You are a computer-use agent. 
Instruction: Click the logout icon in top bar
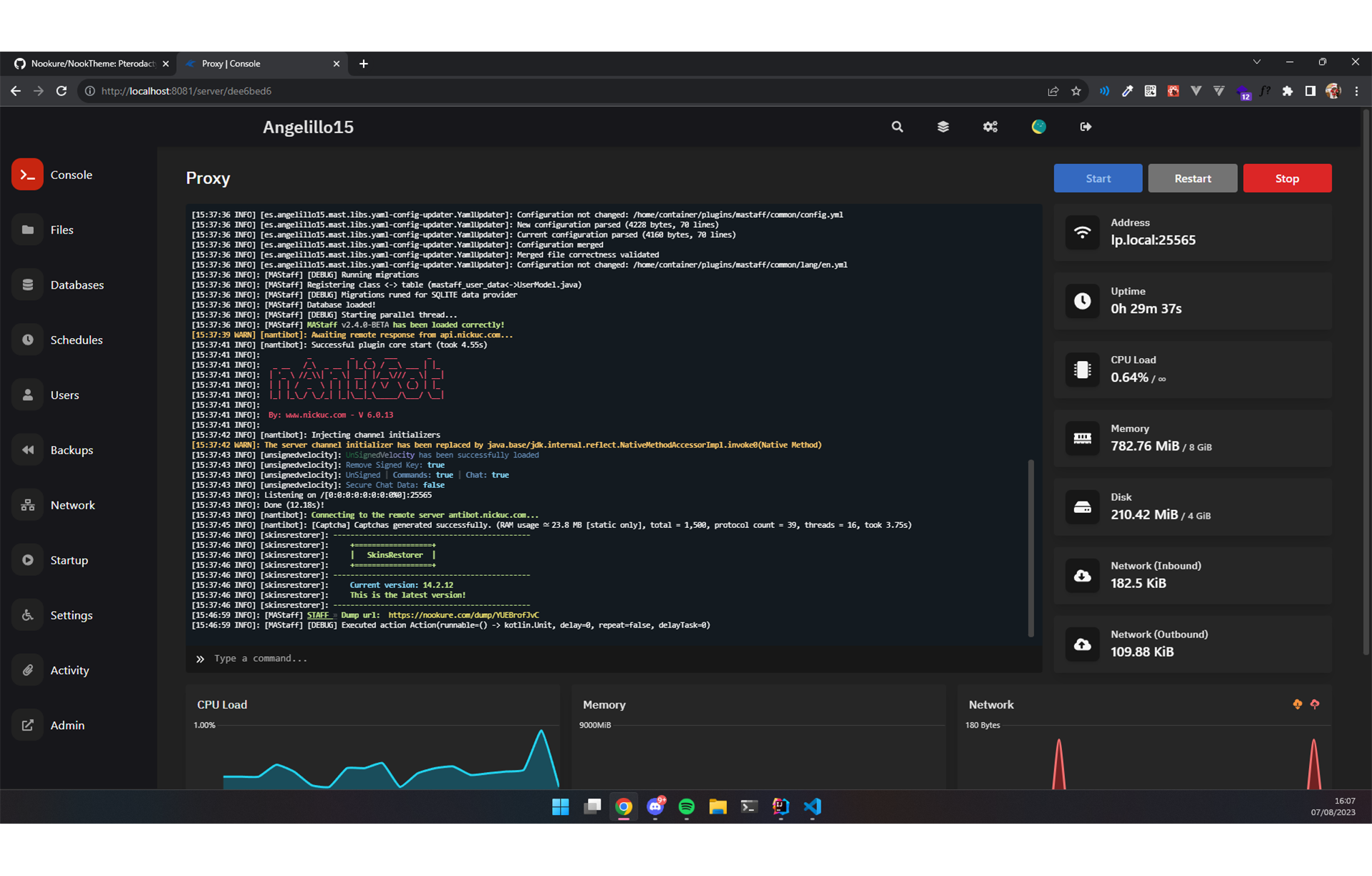[x=1086, y=127]
